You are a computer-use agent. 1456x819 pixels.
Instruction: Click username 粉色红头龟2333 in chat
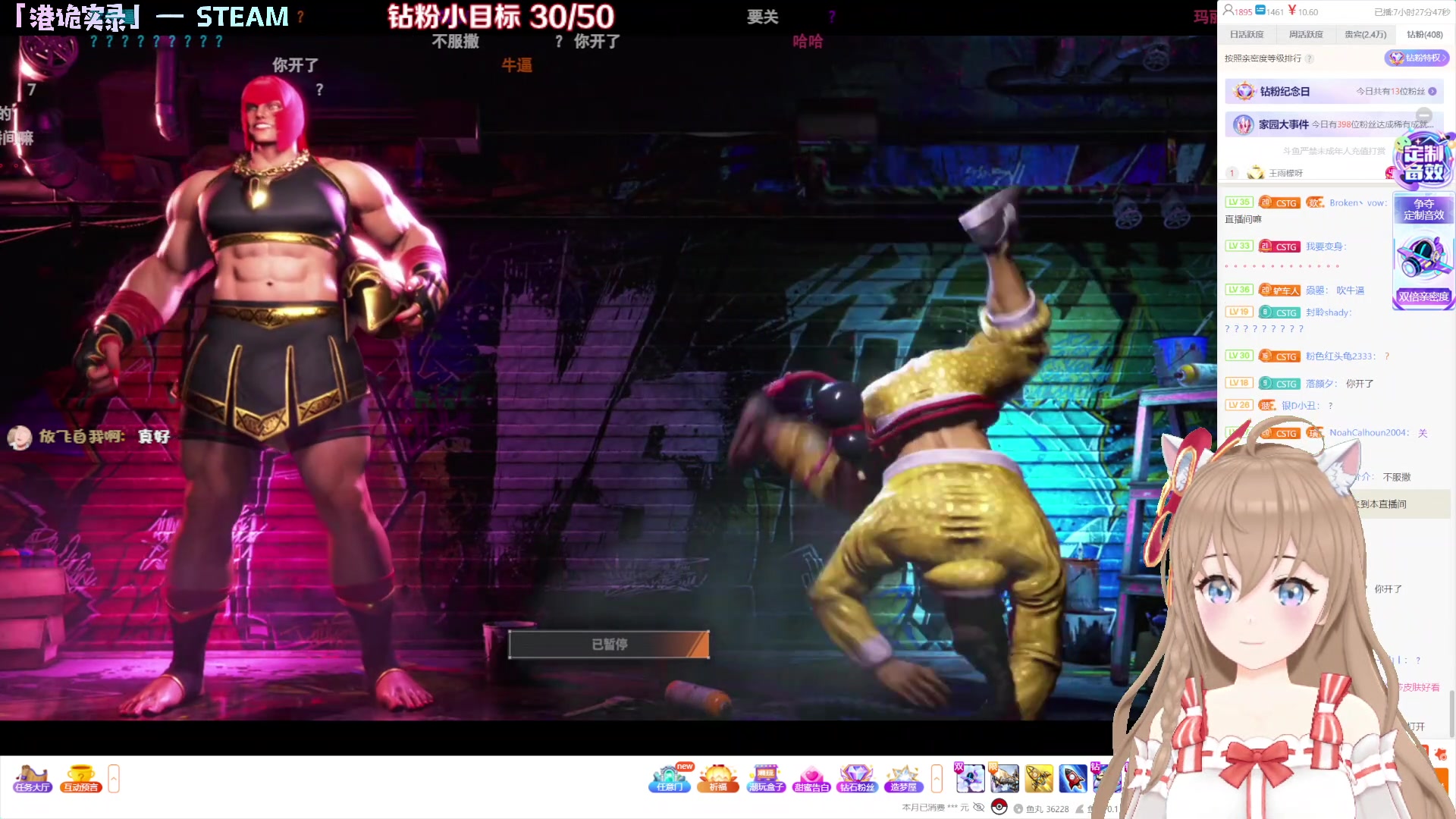pyautogui.click(x=1340, y=356)
